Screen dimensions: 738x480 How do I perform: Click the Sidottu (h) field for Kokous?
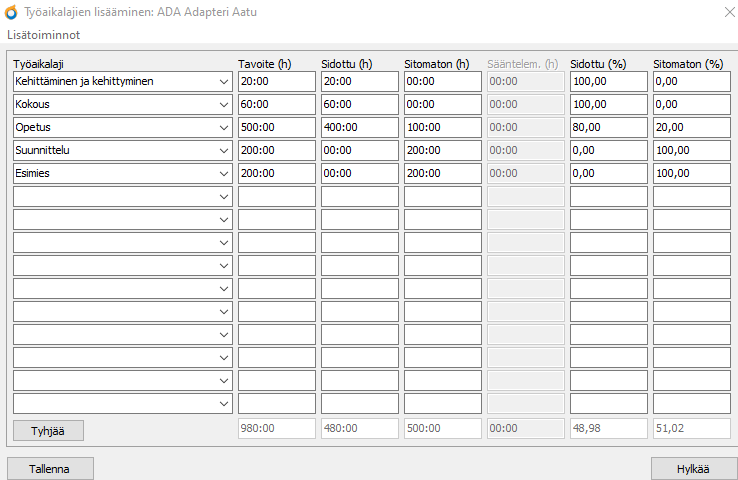(x=359, y=104)
